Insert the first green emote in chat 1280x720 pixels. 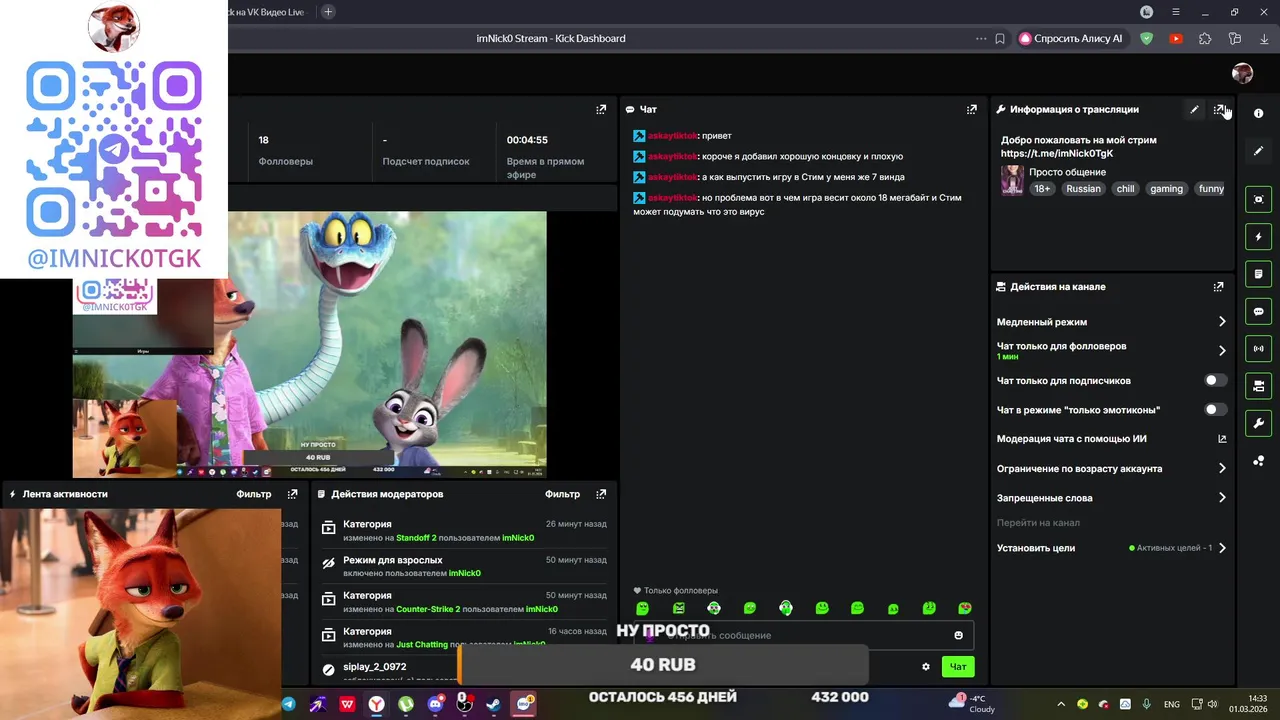pos(642,608)
